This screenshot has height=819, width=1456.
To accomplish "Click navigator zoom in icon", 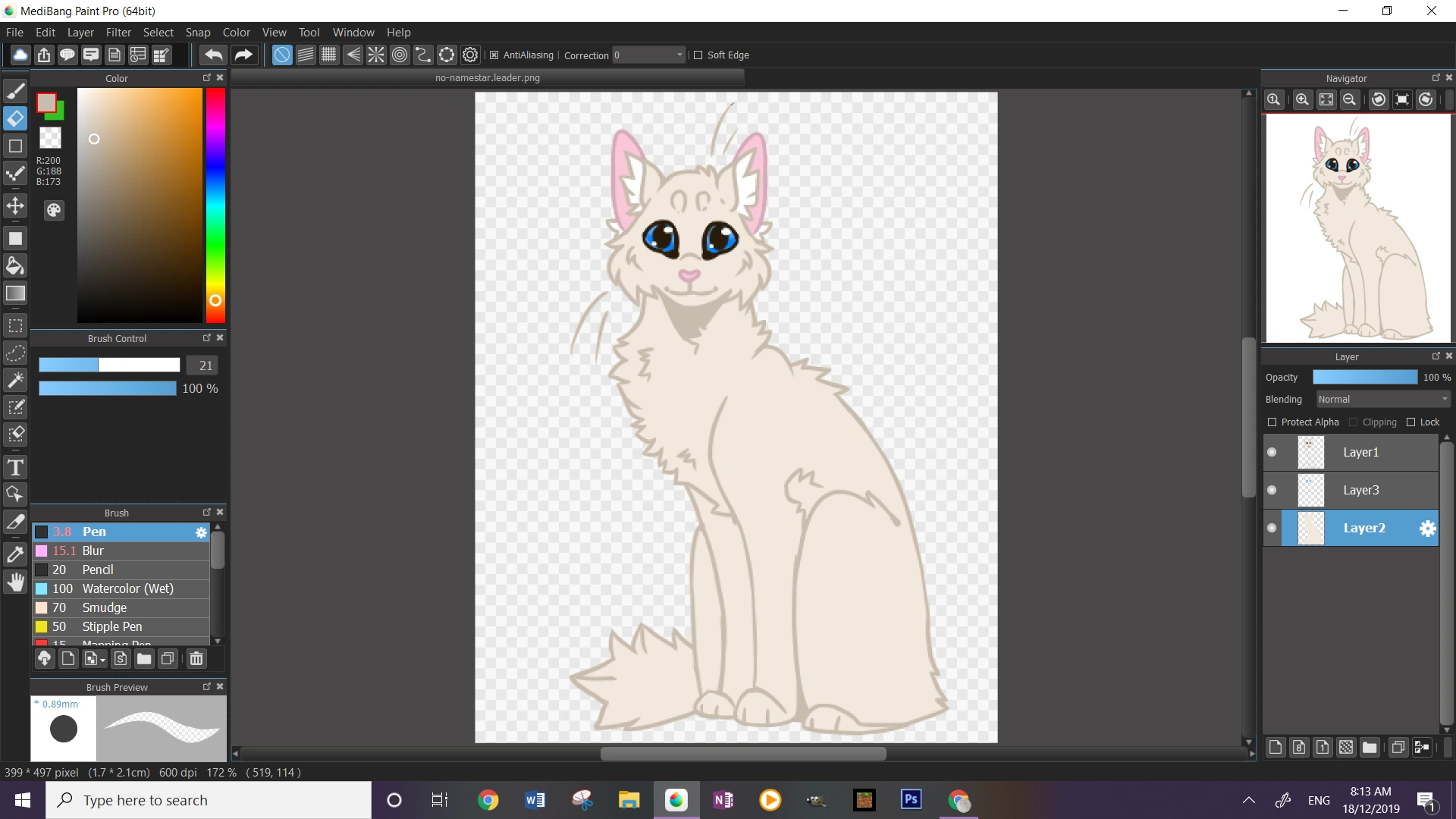I will (x=1302, y=99).
